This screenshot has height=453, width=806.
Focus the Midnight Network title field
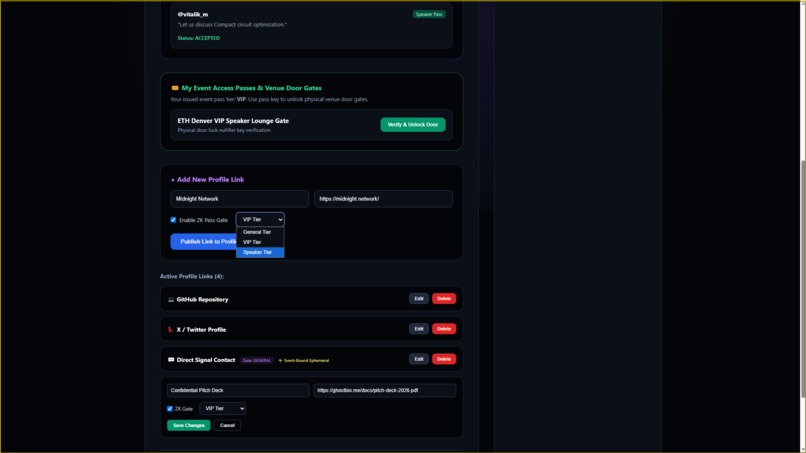[x=240, y=199]
